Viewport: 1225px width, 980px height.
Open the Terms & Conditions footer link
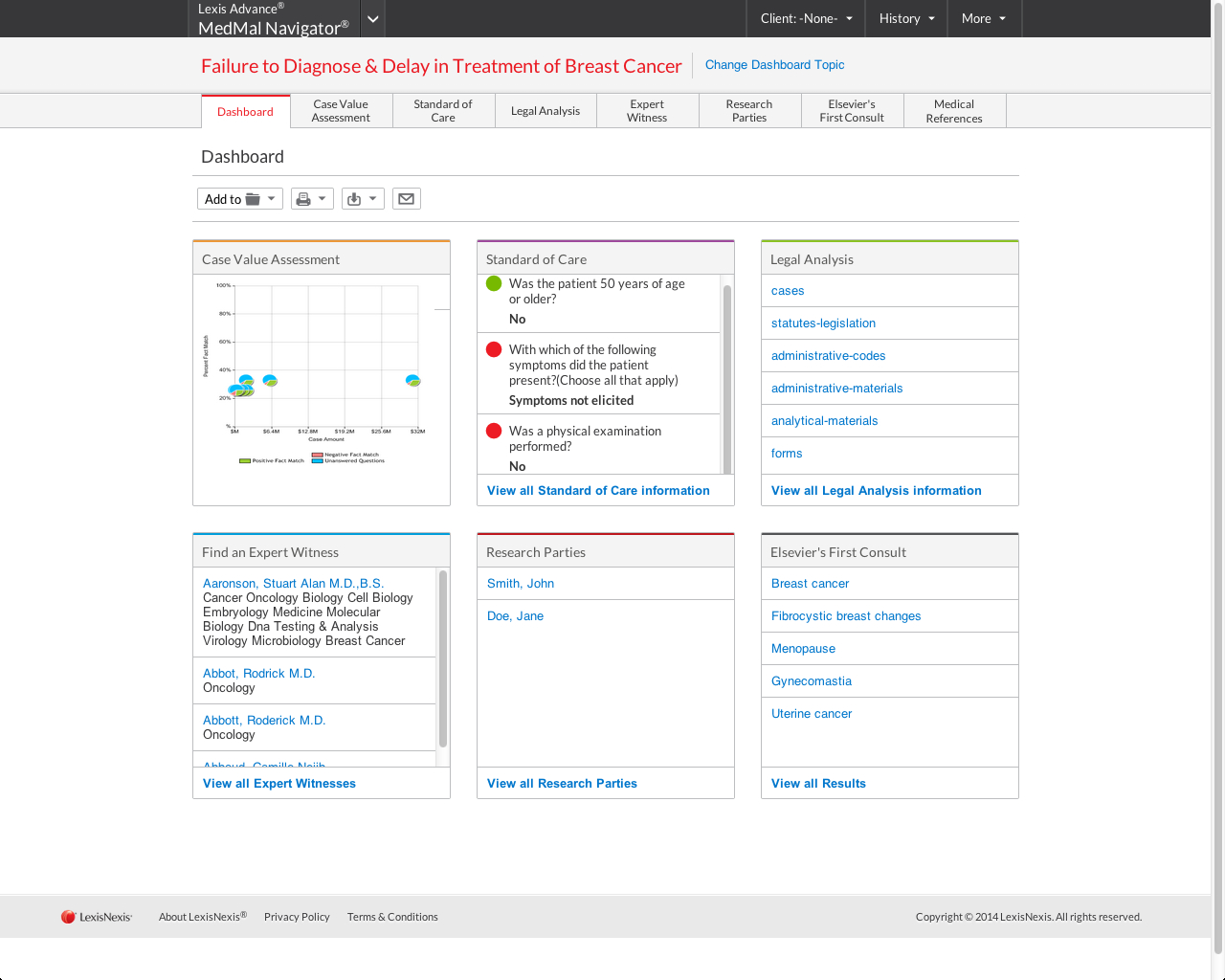pos(392,917)
